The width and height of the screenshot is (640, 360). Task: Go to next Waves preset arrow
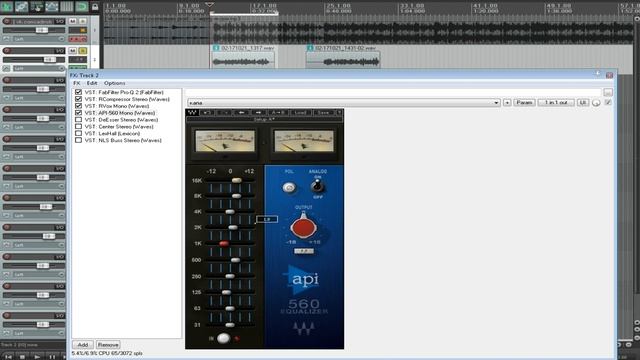click(x=258, y=112)
